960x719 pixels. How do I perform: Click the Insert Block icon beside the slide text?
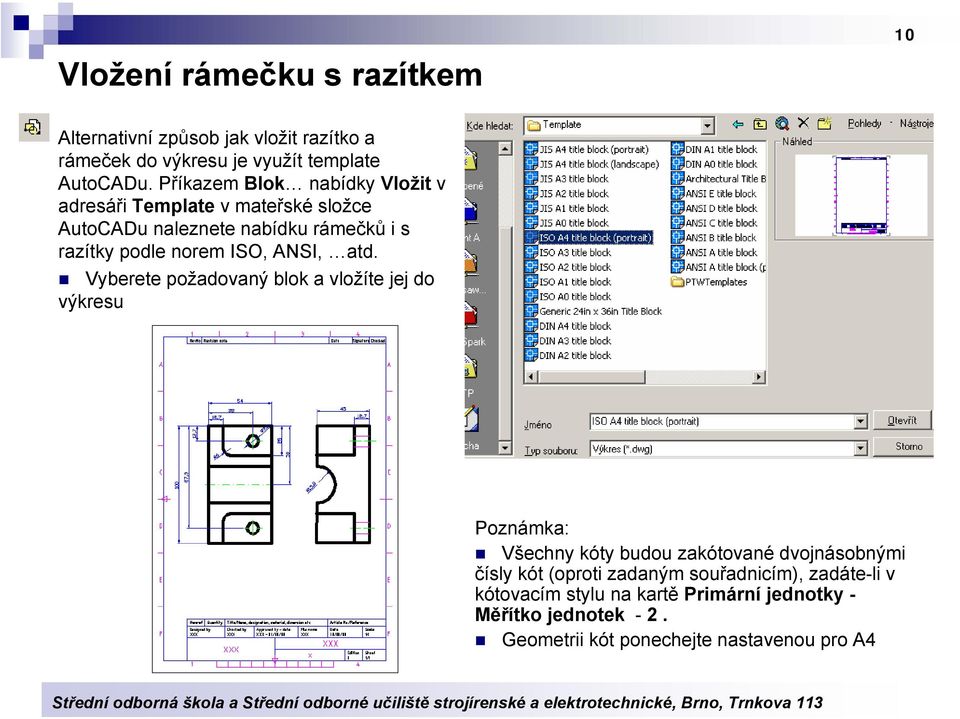click(x=33, y=127)
